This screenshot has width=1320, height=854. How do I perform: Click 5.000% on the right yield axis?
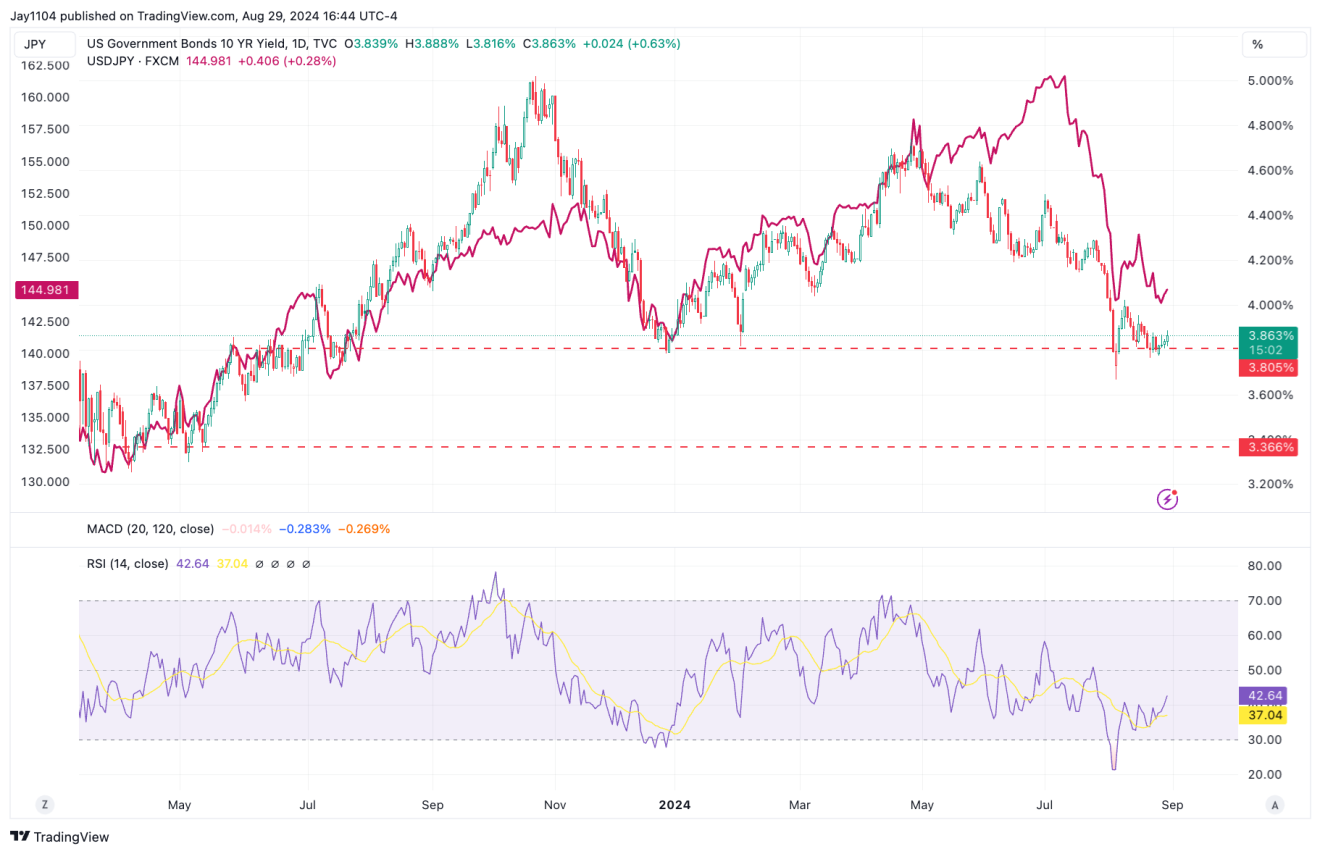coord(1270,81)
